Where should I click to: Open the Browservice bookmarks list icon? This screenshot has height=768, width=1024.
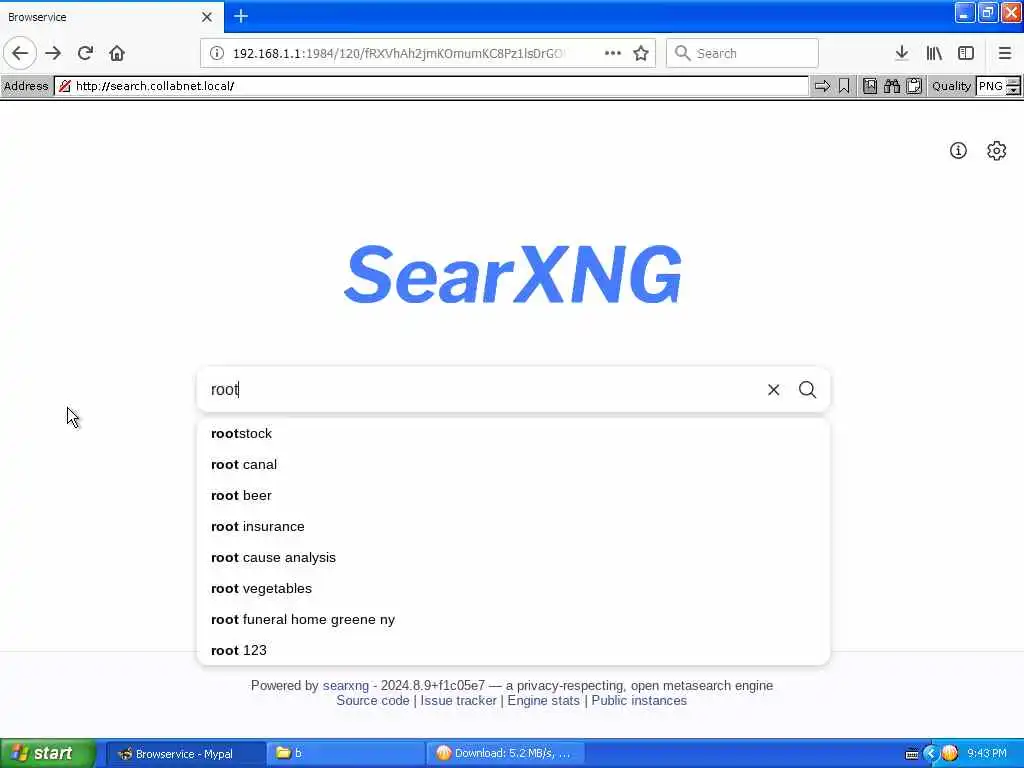click(x=870, y=86)
